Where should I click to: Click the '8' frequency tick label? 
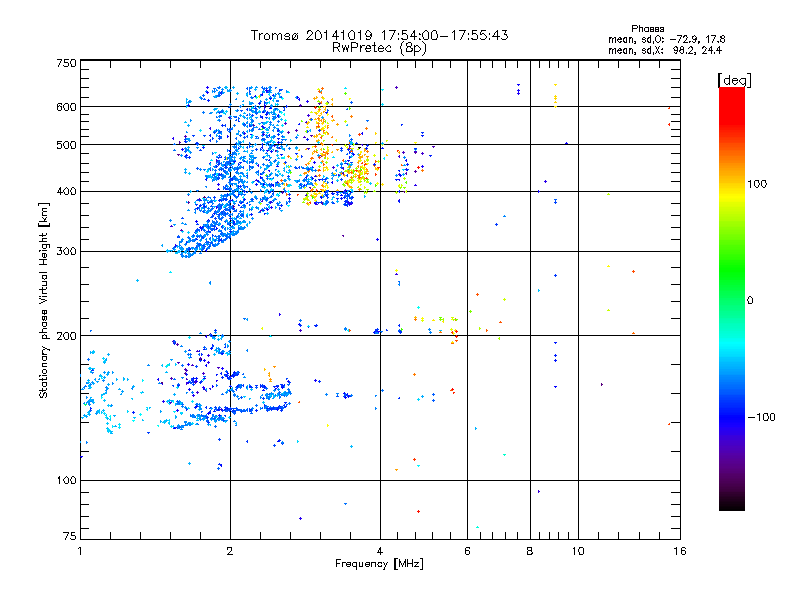(x=530, y=551)
